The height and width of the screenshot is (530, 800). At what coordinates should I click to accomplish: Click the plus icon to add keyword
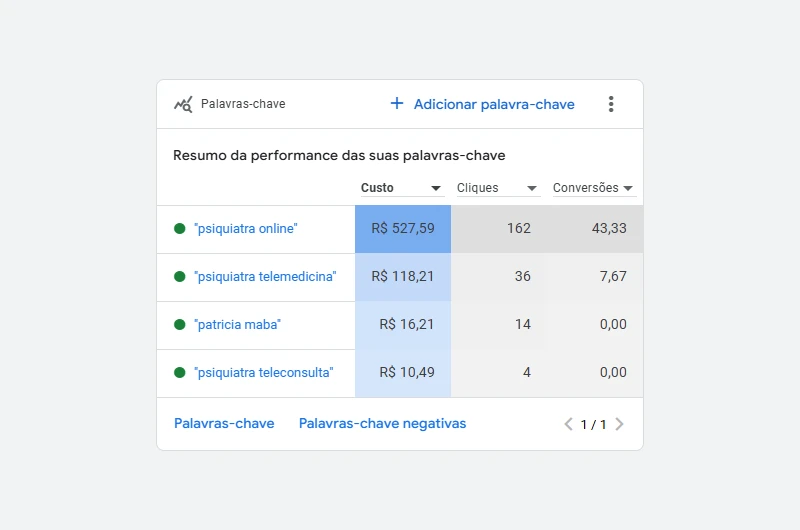(397, 104)
